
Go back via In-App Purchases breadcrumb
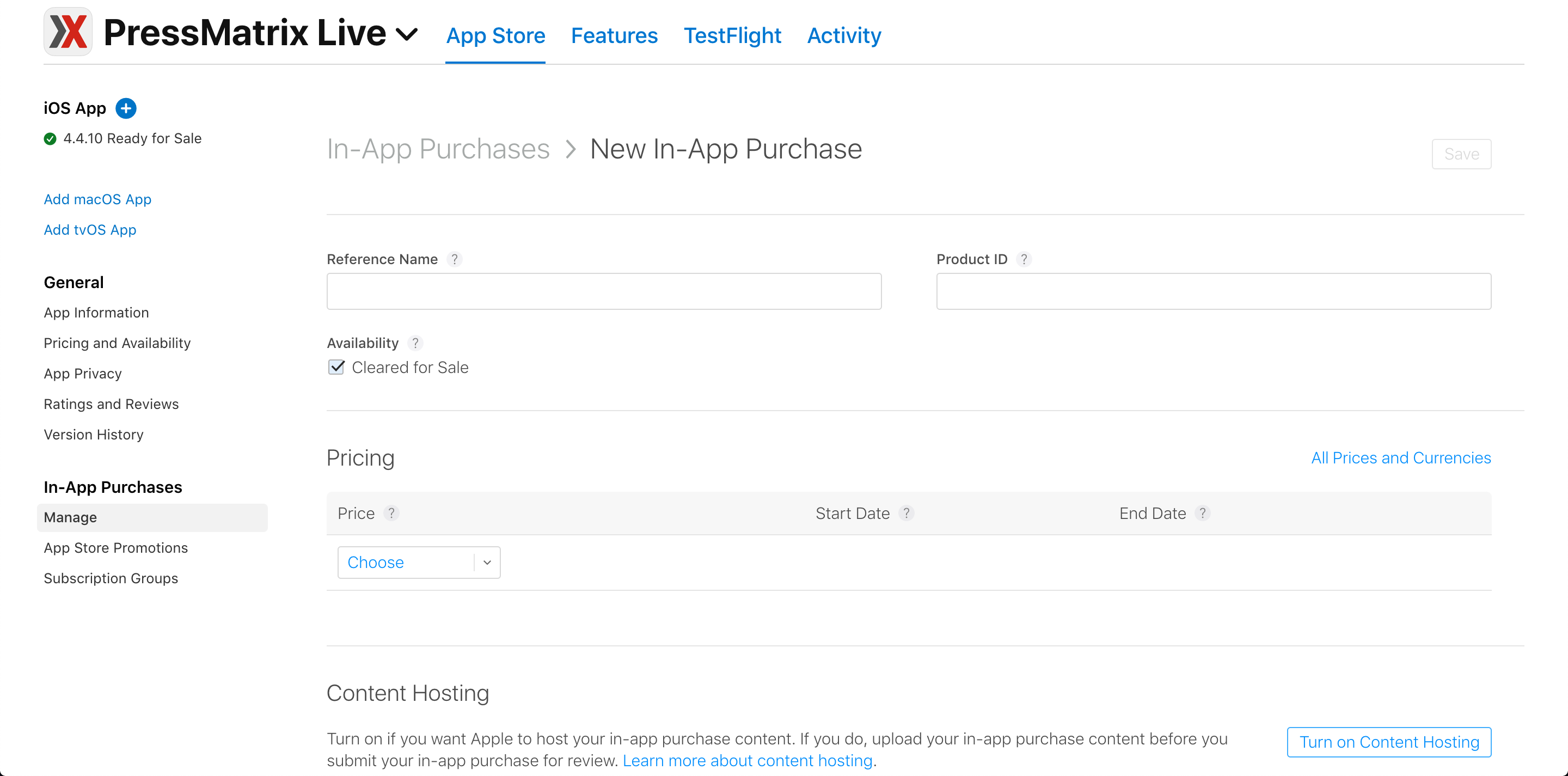[438, 149]
